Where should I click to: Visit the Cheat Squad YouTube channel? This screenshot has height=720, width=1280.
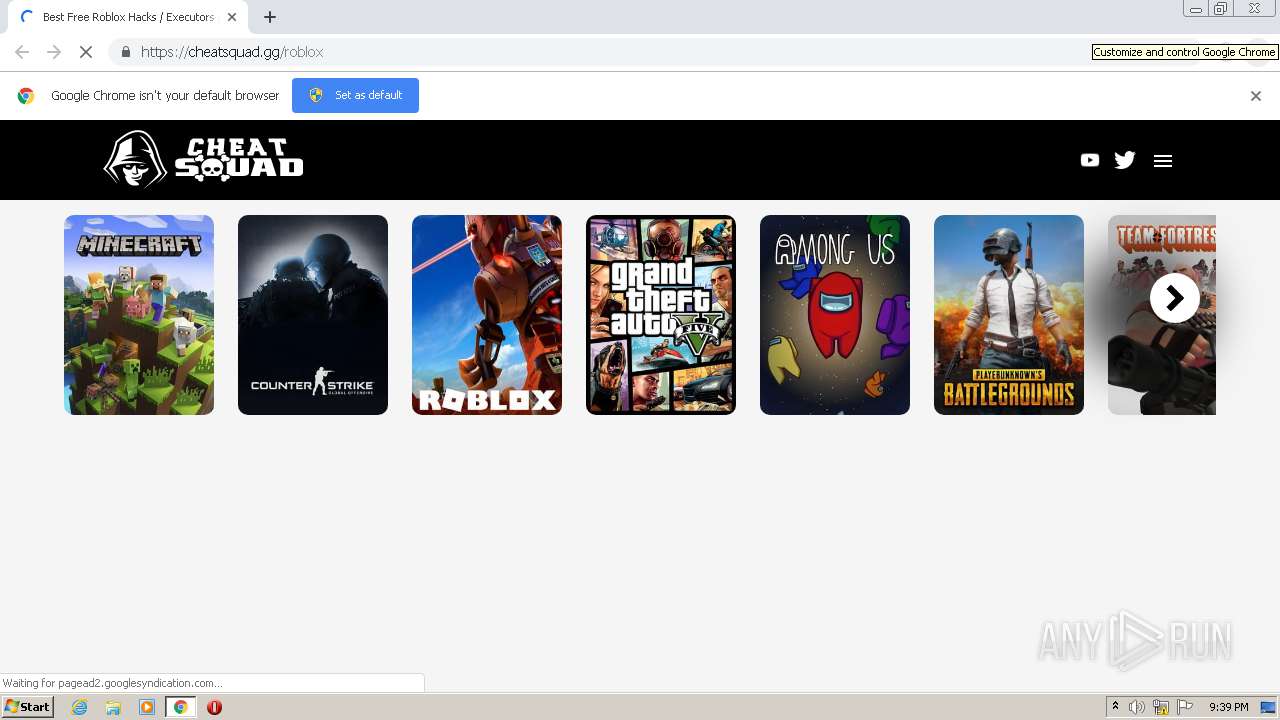(x=1090, y=160)
